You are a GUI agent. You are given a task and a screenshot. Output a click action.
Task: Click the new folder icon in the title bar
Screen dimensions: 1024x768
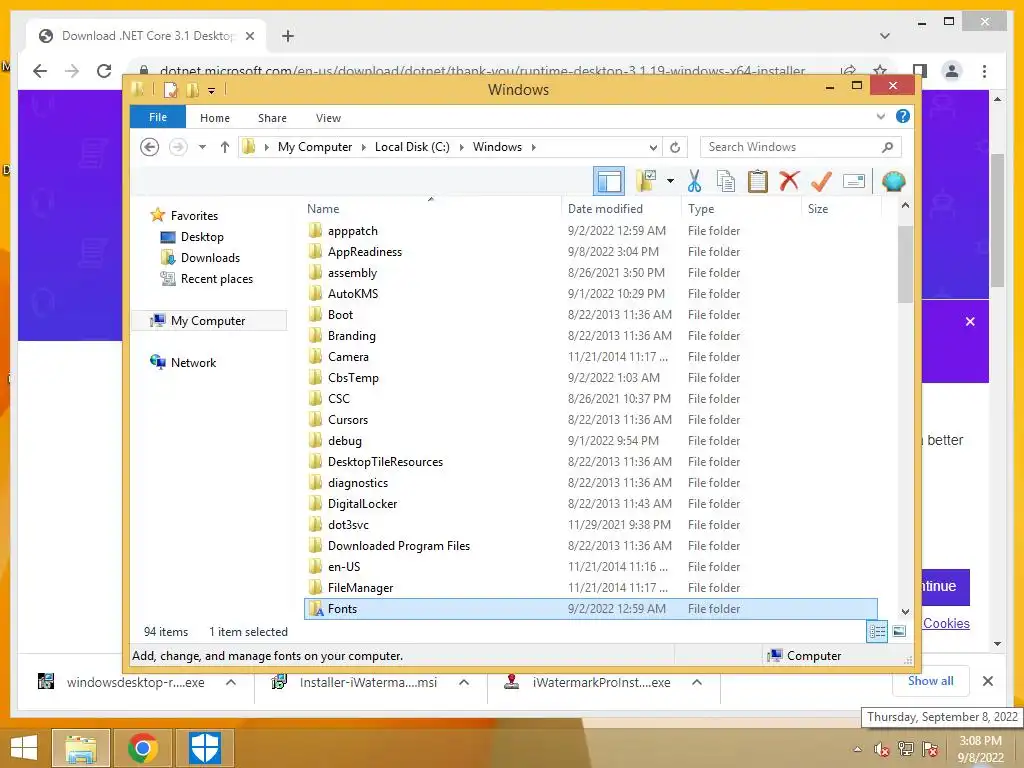click(x=192, y=89)
